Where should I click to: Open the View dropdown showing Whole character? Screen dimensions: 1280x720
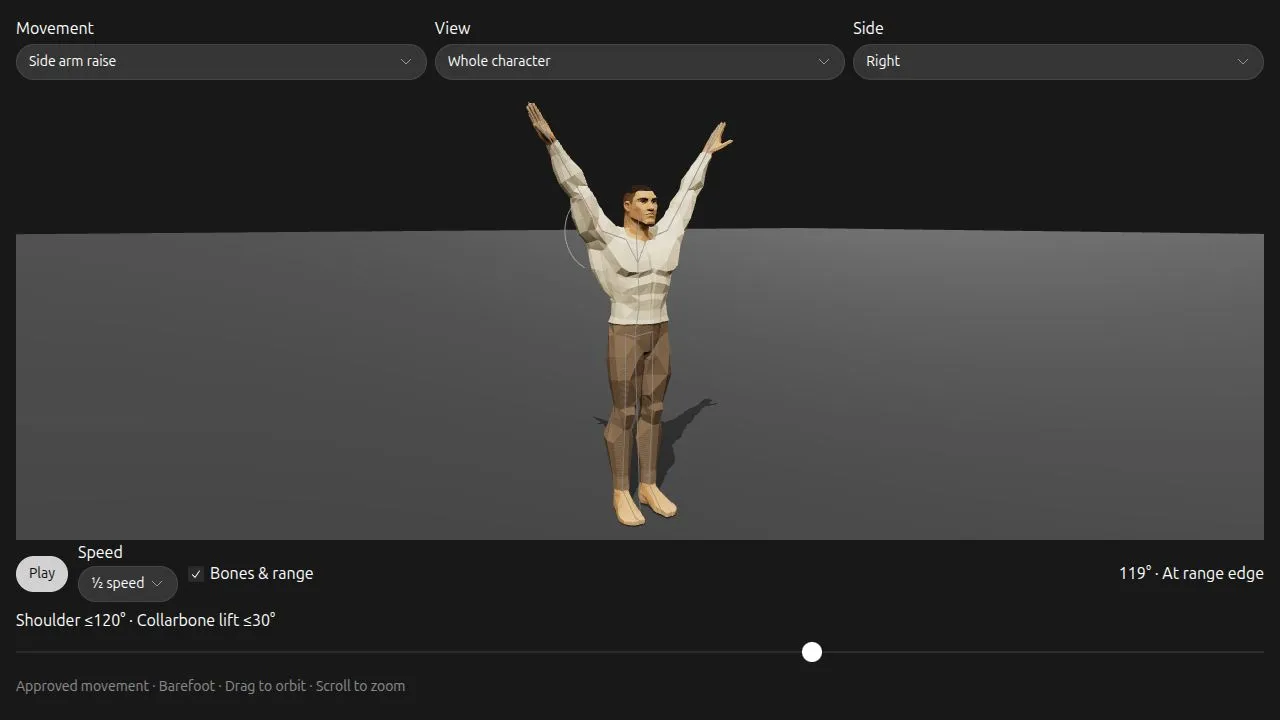(640, 61)
